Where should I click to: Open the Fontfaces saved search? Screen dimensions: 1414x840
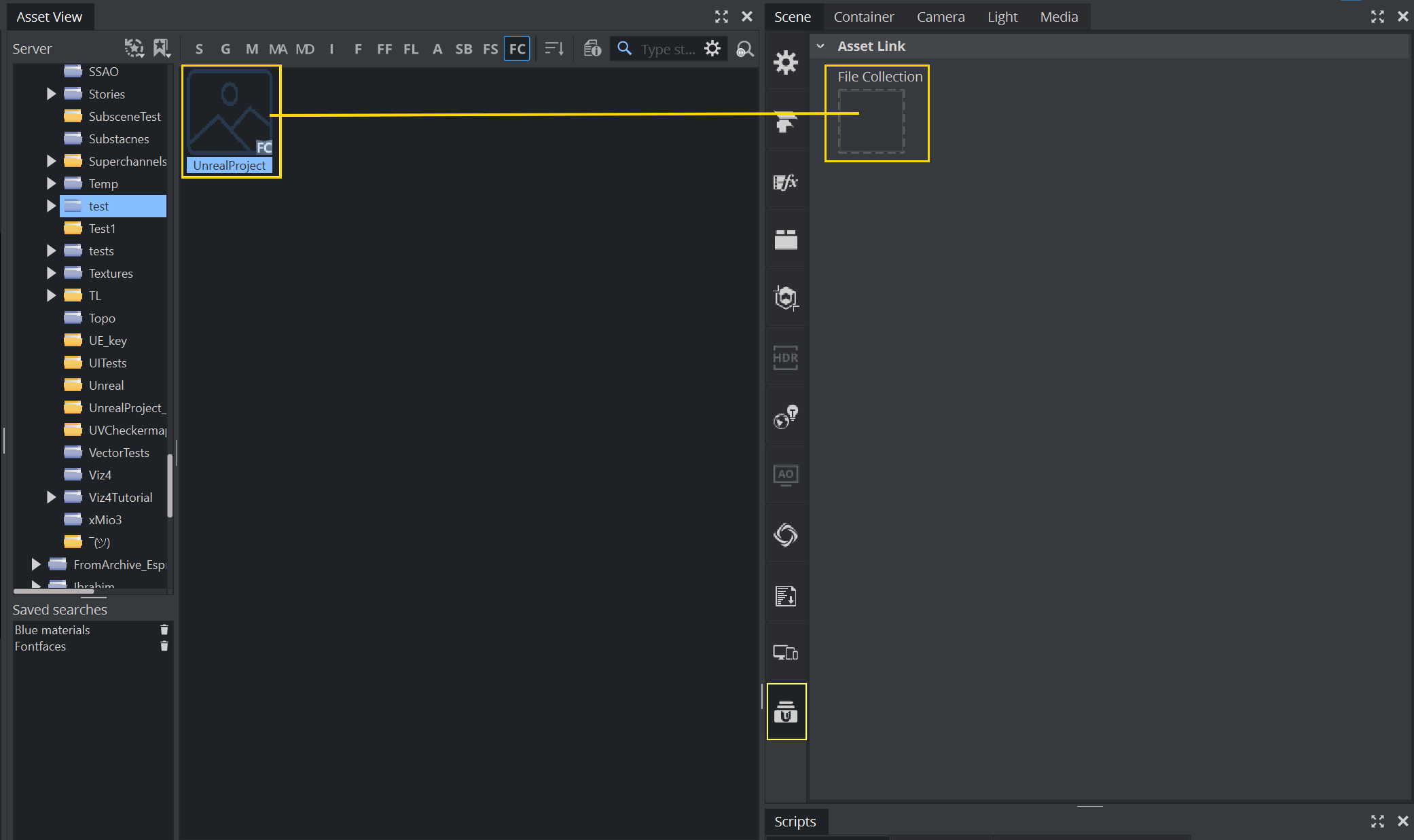coord(41,646)
